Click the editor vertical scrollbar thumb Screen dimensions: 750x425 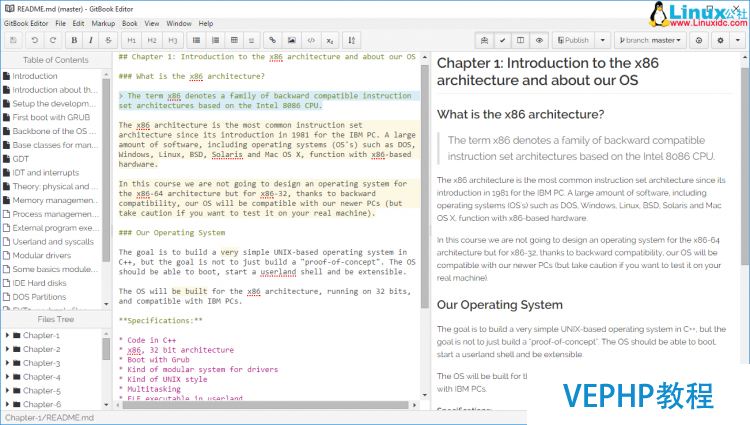(425, 186)
